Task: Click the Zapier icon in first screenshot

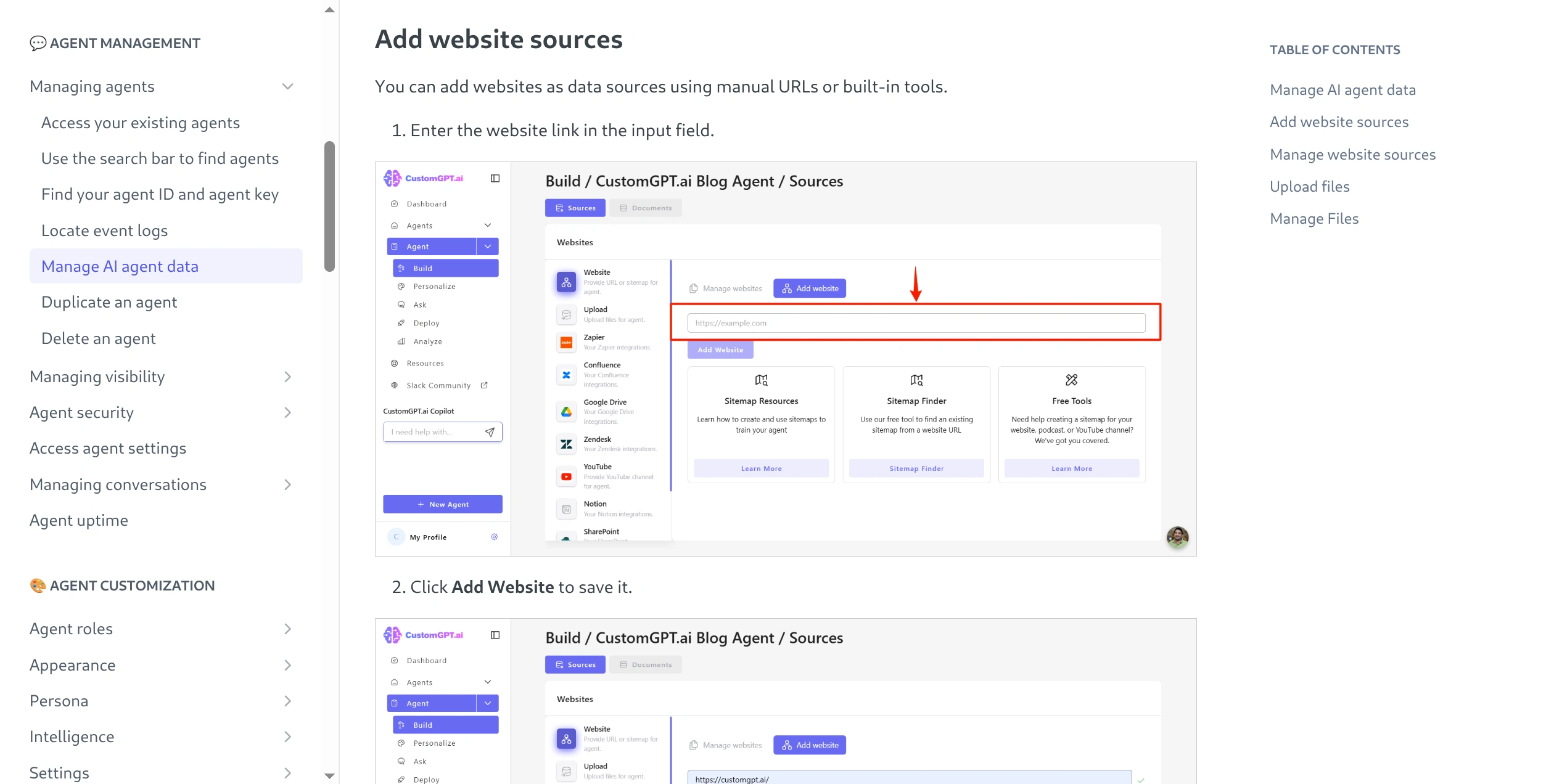Action: (x=566, y=342)
